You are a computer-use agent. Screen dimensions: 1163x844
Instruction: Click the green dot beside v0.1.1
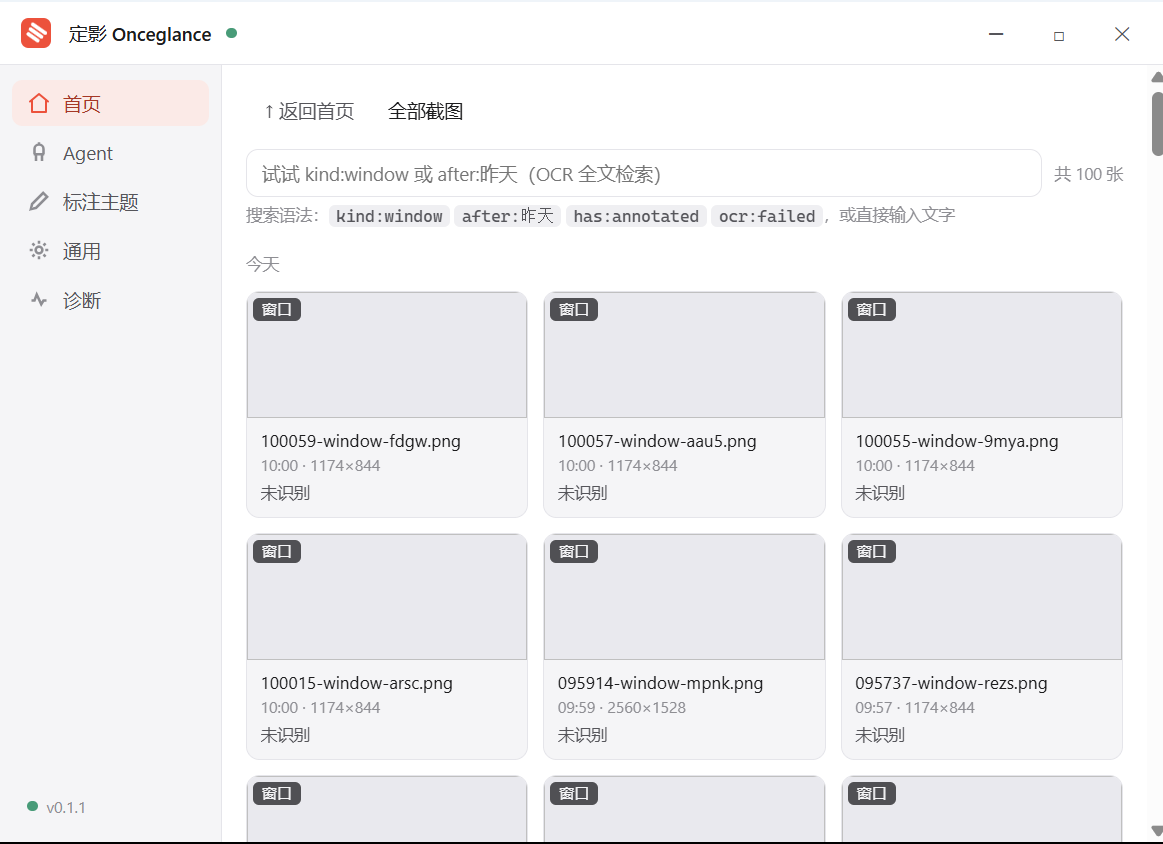pyautogui.click(x=32, y=806)
